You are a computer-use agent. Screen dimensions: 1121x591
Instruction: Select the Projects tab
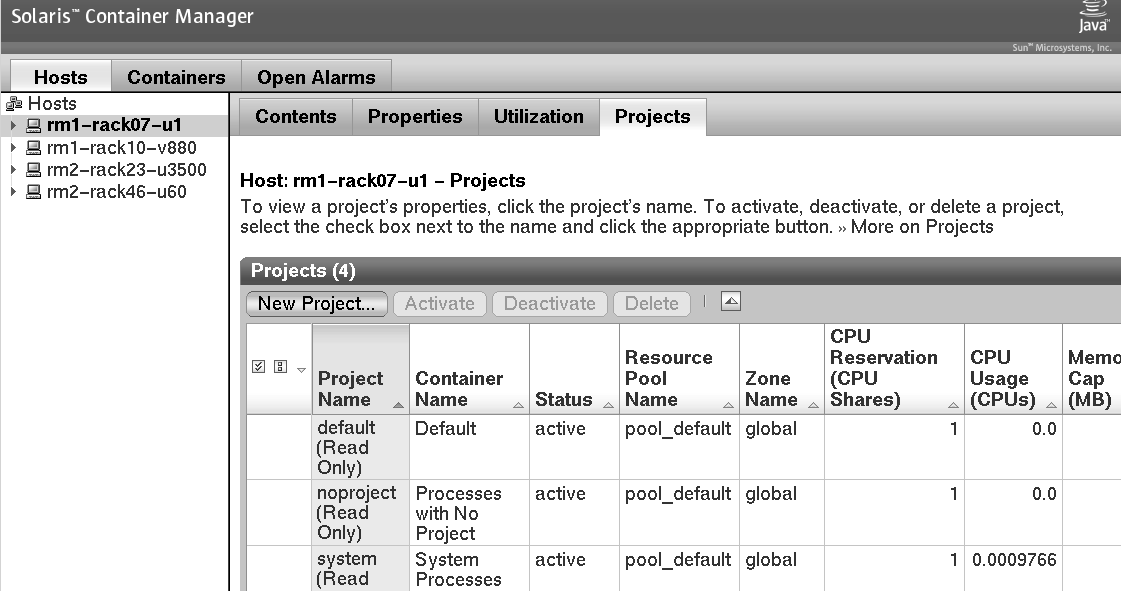click(653, 116)
